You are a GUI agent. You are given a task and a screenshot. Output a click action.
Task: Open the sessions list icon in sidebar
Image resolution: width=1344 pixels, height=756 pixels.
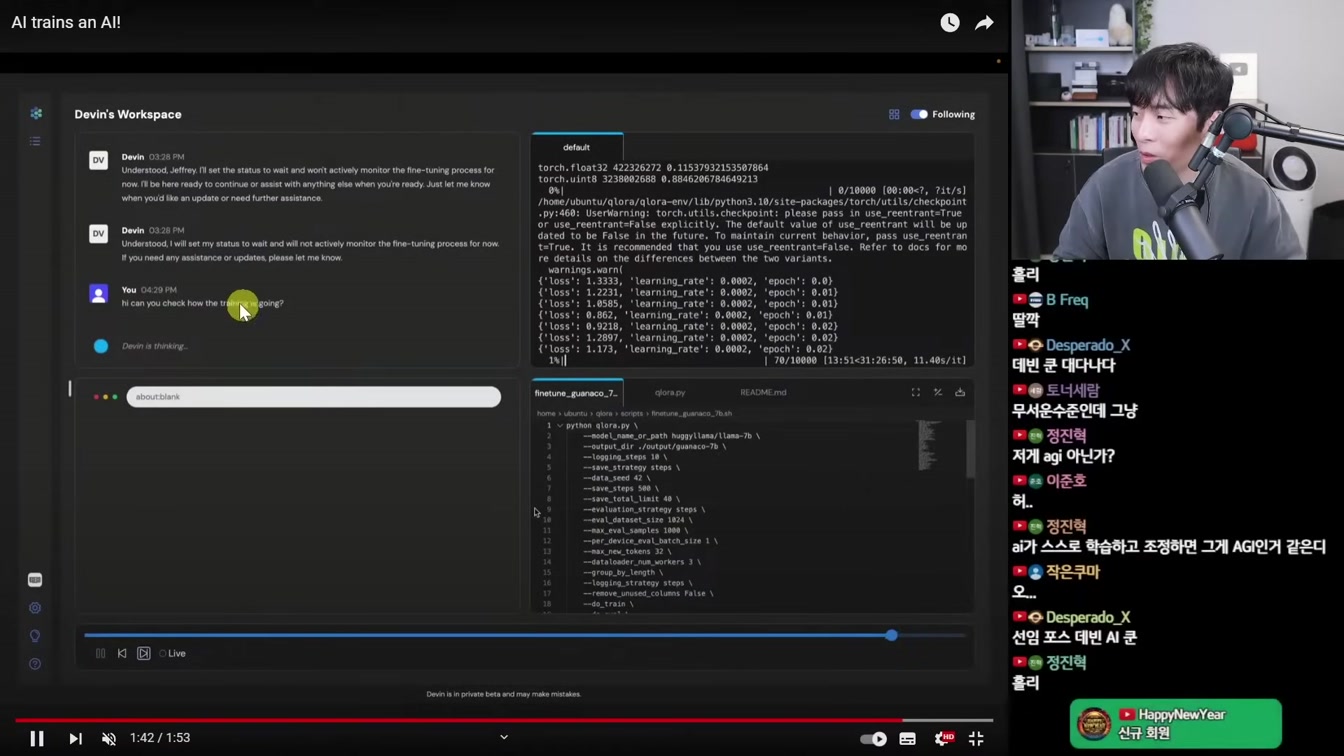pyautogui.click(x=35, y=141)
